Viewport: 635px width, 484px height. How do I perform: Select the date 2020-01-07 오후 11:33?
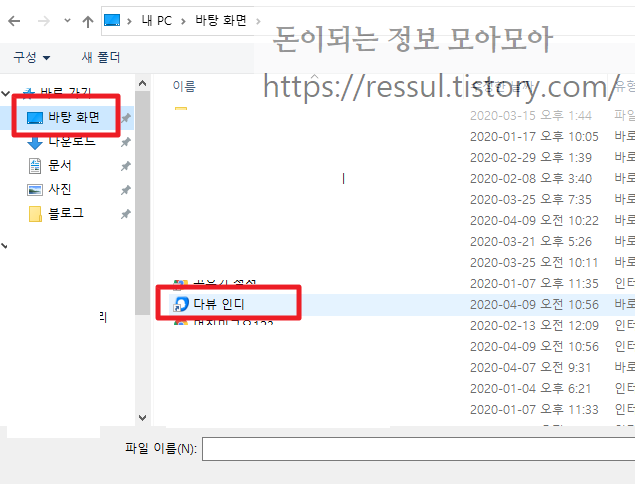point(534,410)
